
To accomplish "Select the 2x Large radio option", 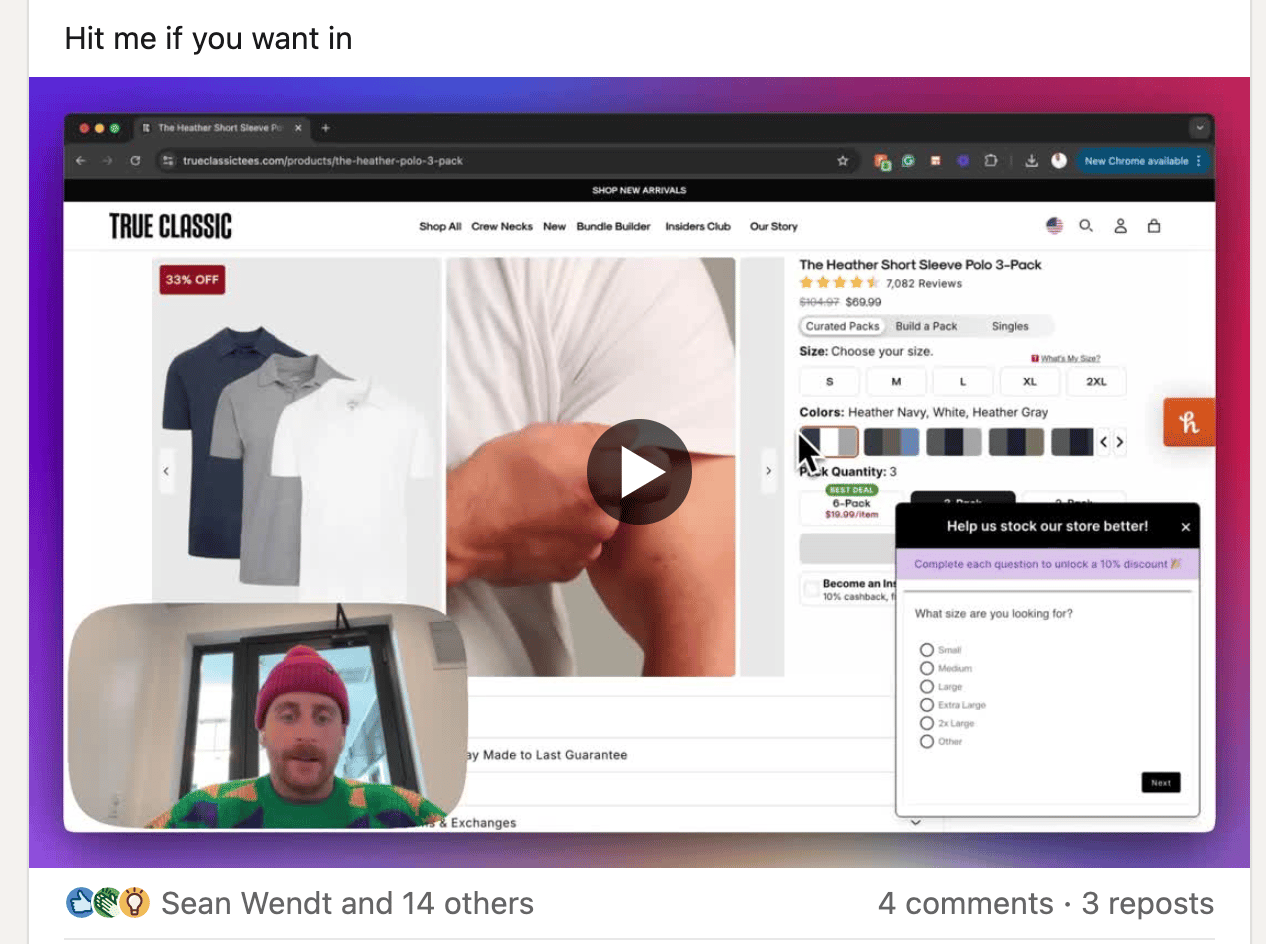I will (x=927, y=723).
